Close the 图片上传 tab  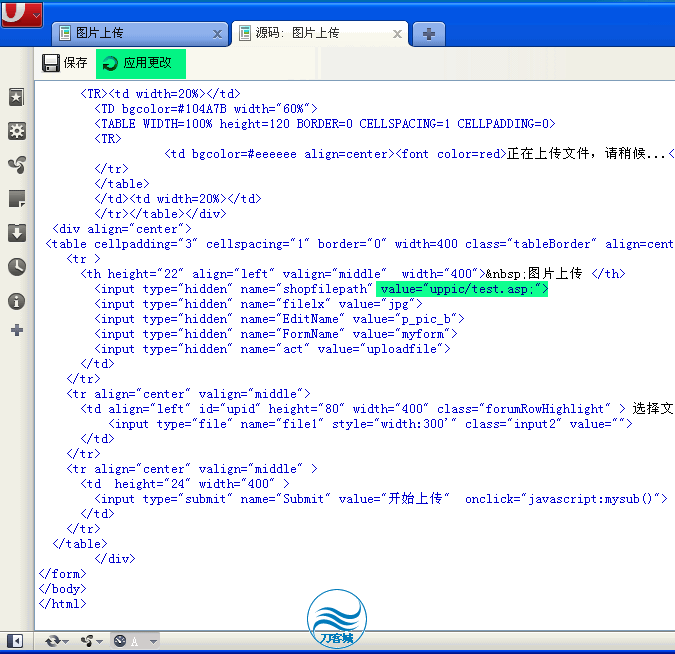pyautogui.click(x=217, y=34)
